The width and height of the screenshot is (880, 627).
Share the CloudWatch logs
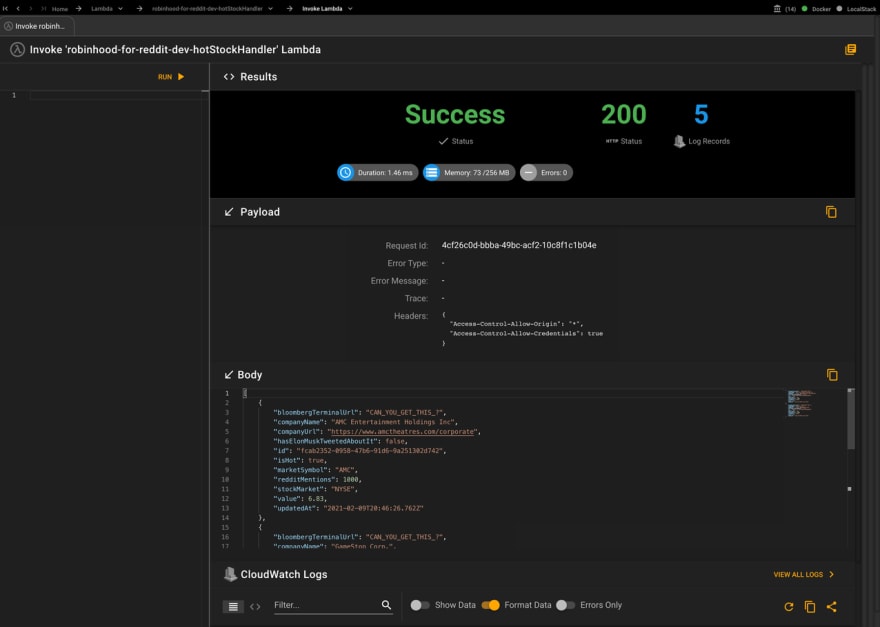tap(832, 606)
